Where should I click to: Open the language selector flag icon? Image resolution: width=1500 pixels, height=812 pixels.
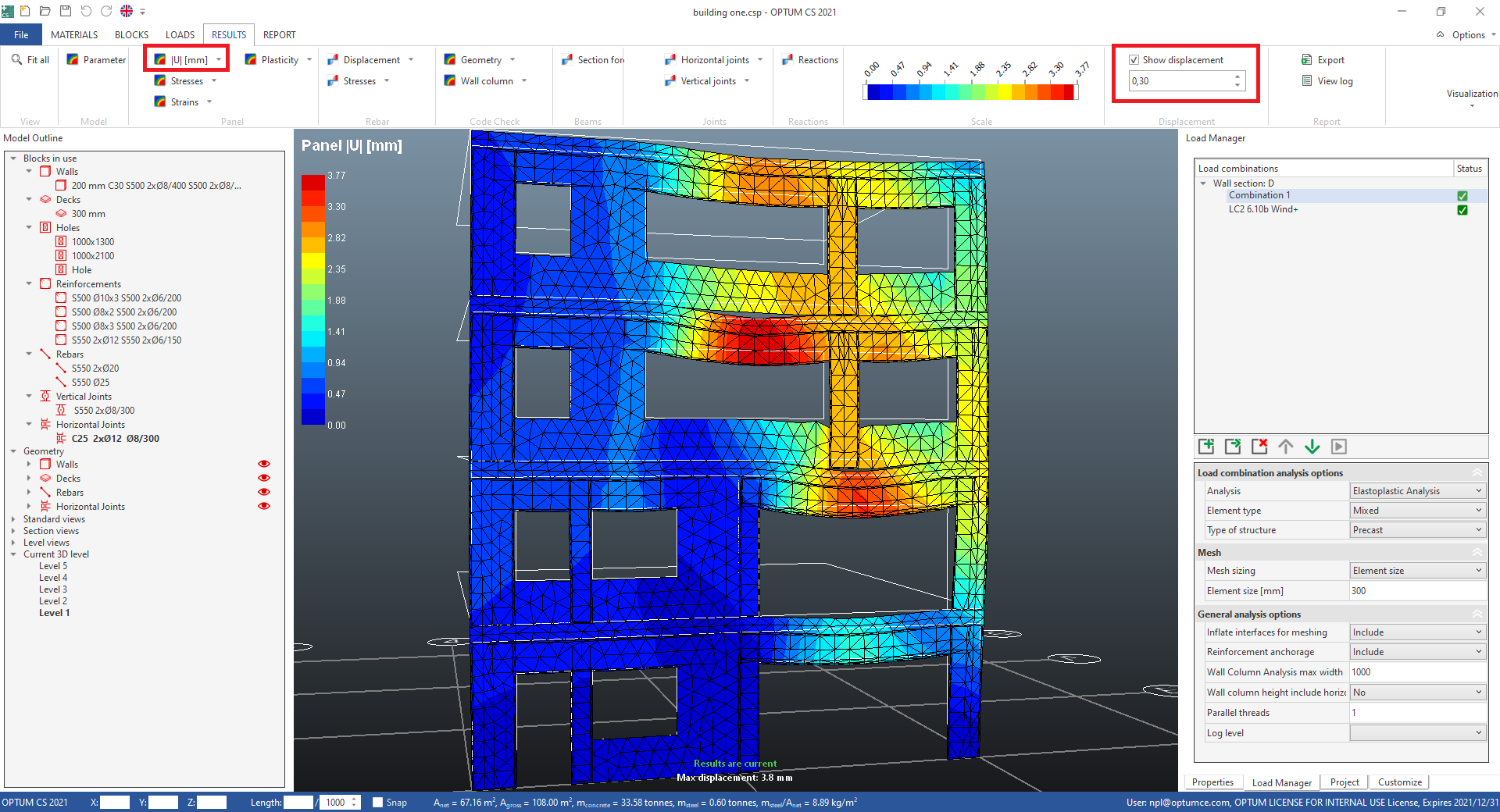127,12
